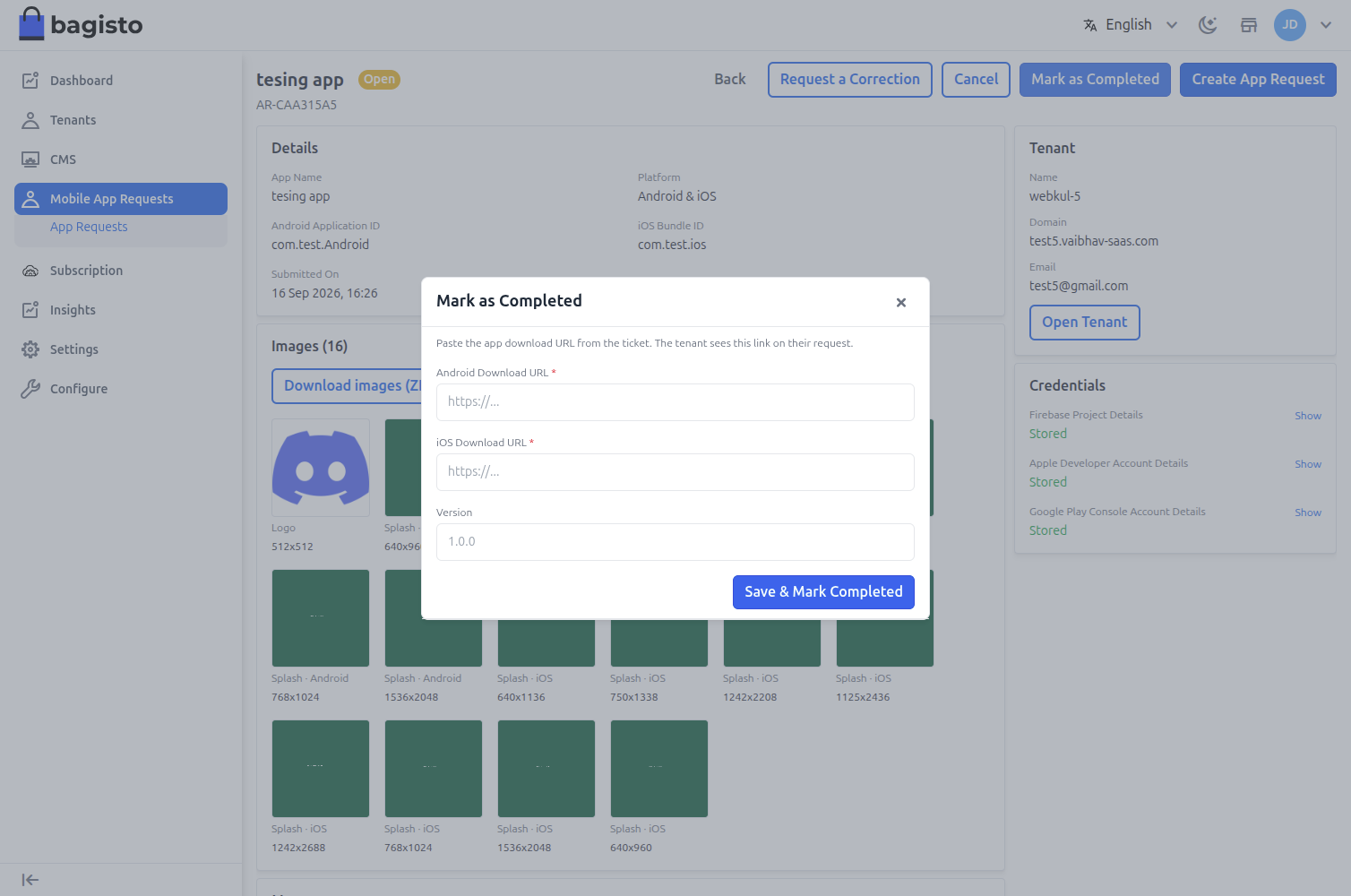Open the Configure wrench icon
This screenshot has width=1351, height=896.
[30, 389]
